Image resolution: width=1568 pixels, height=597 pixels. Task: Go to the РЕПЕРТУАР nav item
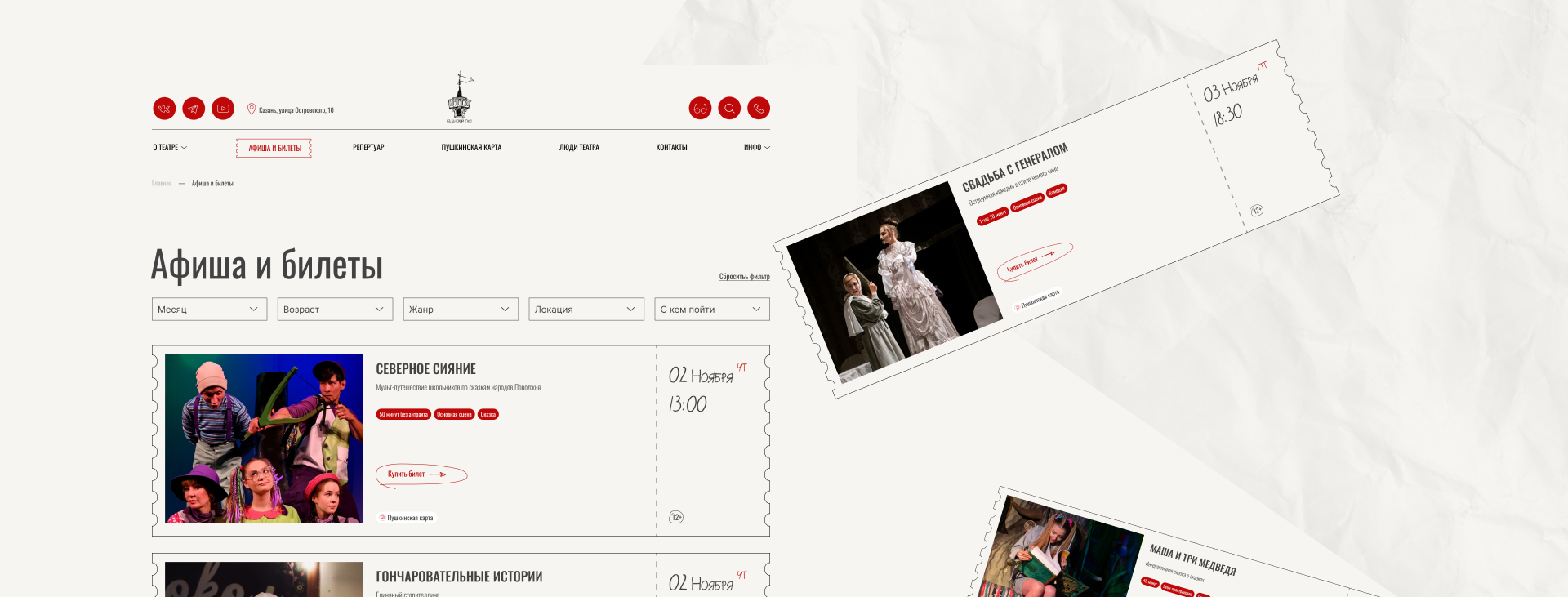[x=368, y=148]
